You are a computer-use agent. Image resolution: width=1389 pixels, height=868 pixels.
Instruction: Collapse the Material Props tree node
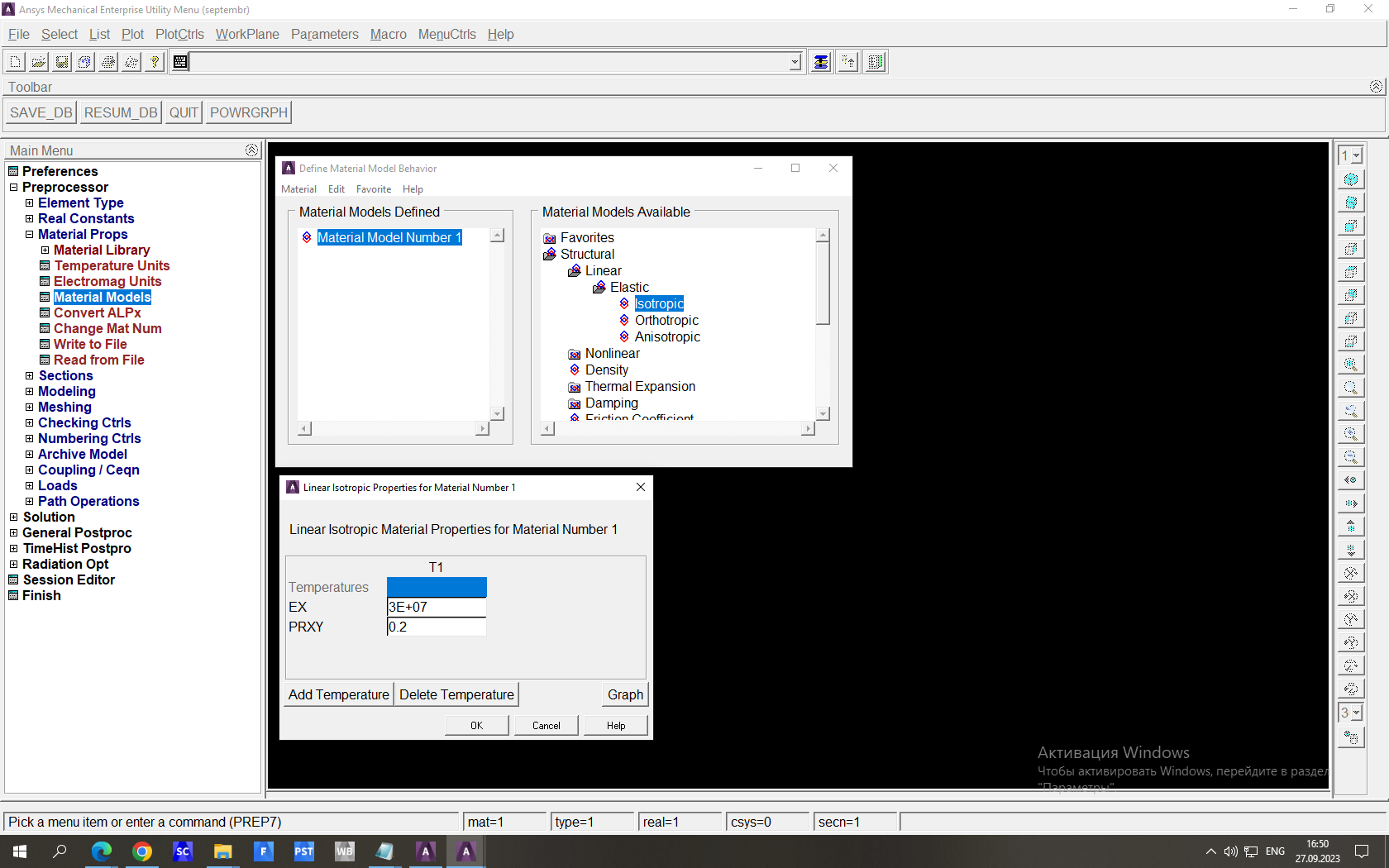point(30,235)
